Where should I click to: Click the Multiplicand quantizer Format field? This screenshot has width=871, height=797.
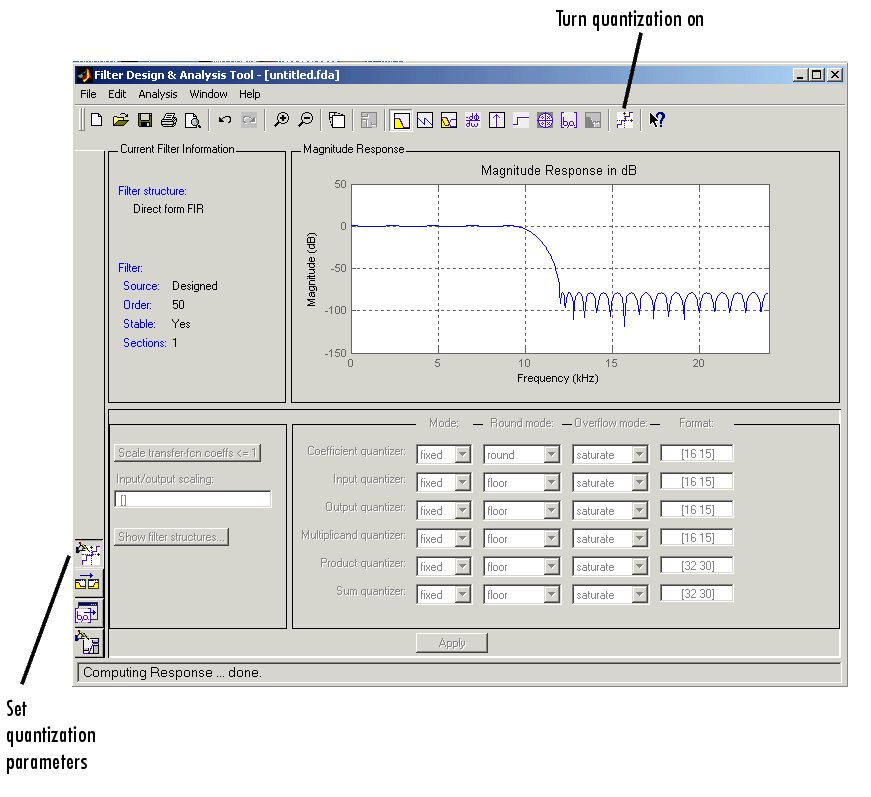pyautogui.click(x=697, y=538)
